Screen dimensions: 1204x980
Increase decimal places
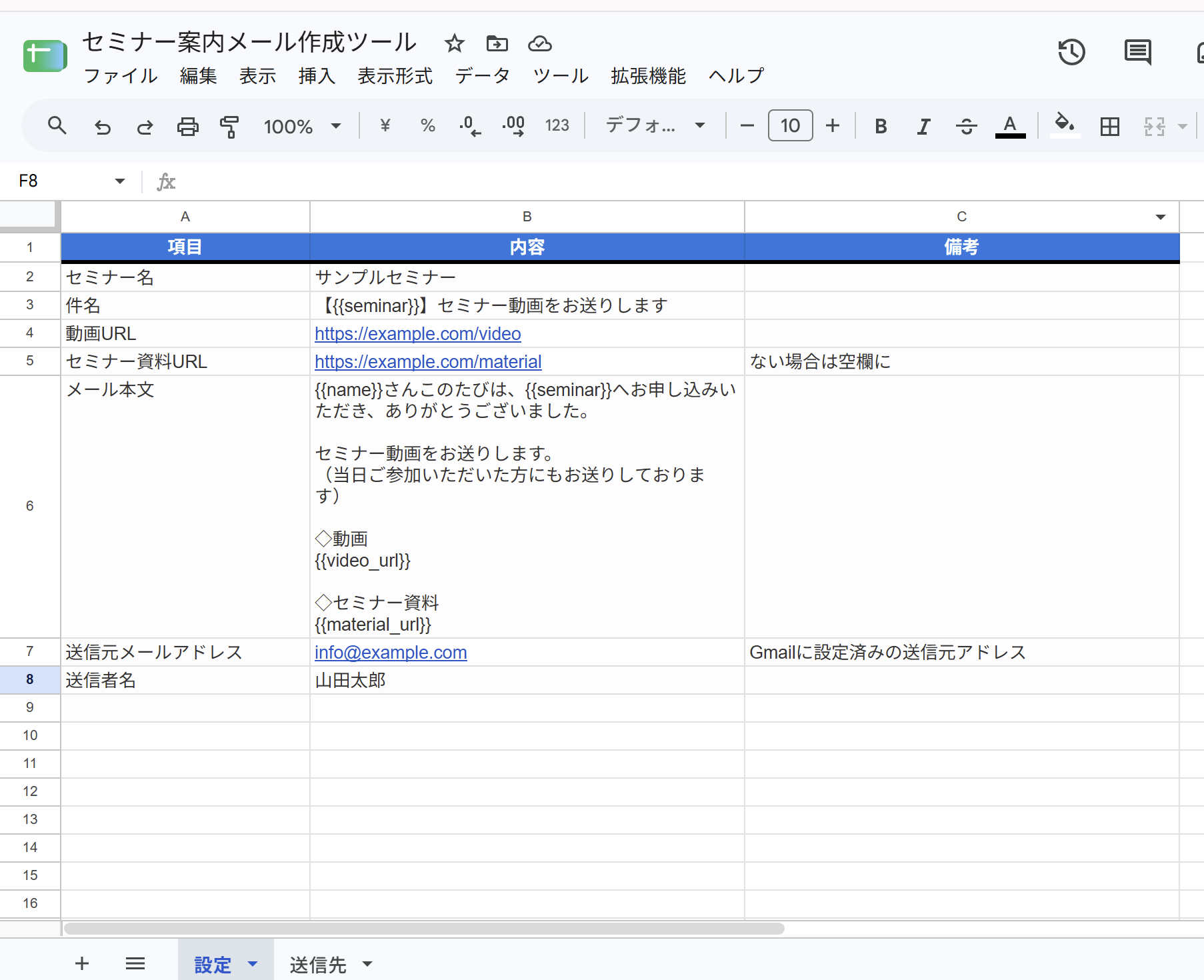[x=513, y=125]
